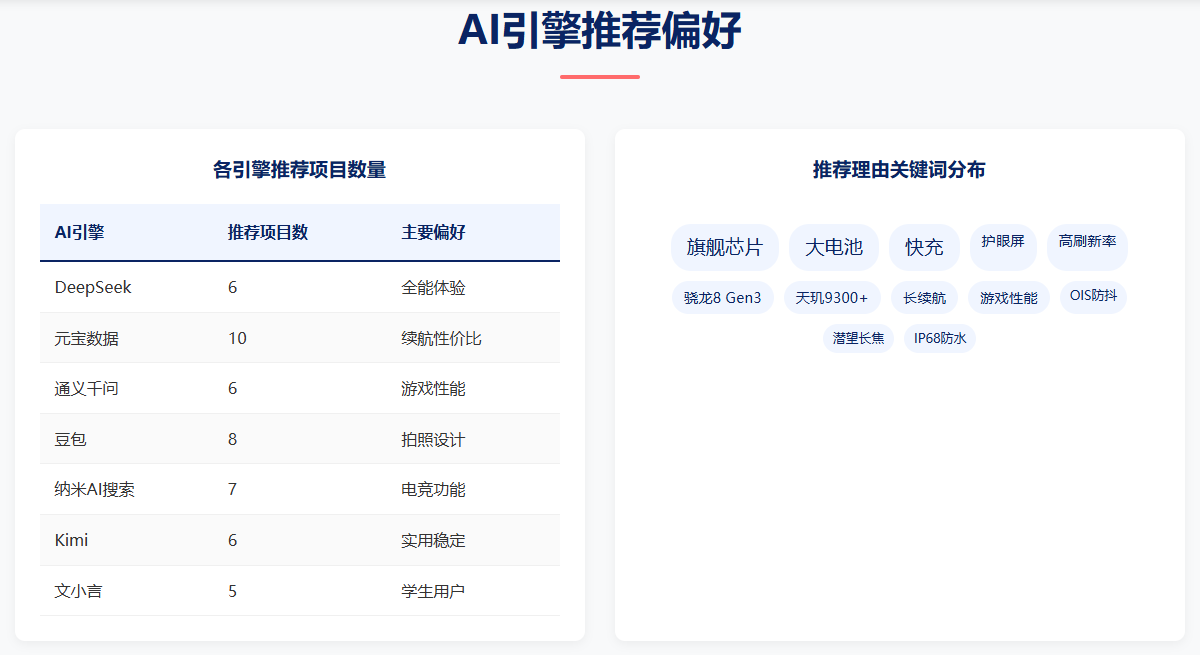
Task: Click the 实用稳定 preference cell
Action: coord(473,540)
